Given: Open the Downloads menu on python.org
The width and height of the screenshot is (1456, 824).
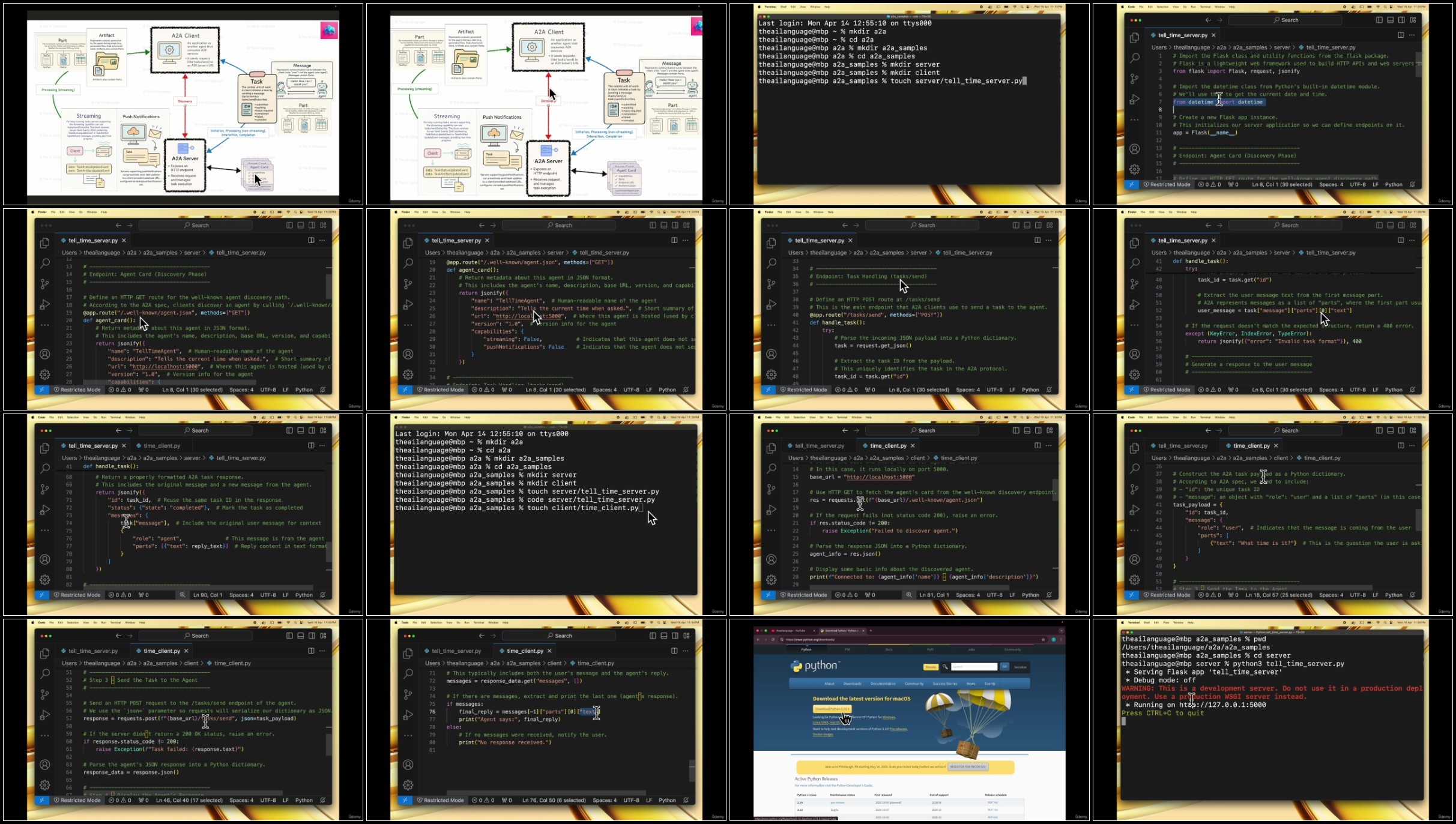Looking at the screenshot, I should point(852,684).
